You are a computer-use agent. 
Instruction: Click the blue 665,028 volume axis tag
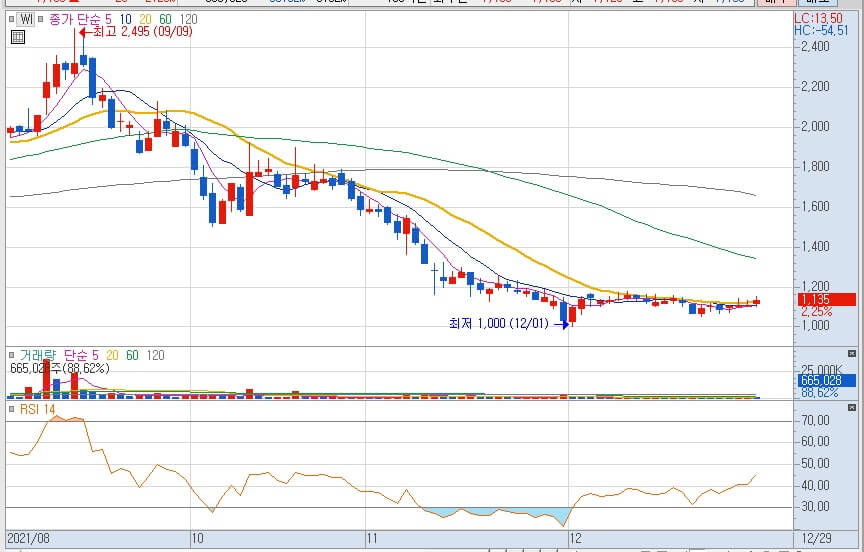pyautogui.click(x=827, y=380)
